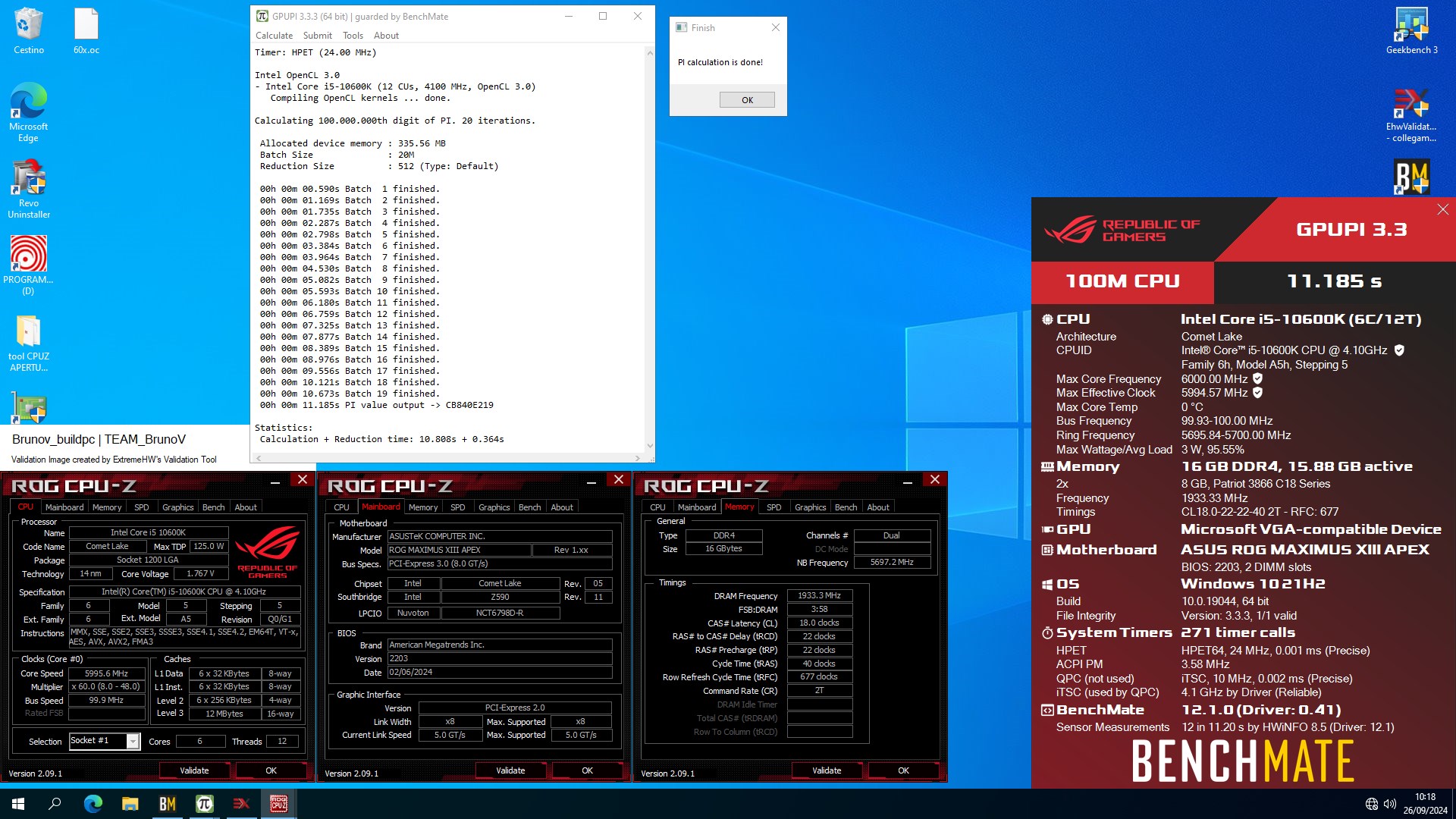Click Core Voltage 1.767 V field
The height and width of the screenshot is (819, 1456).
coord(200,574)
